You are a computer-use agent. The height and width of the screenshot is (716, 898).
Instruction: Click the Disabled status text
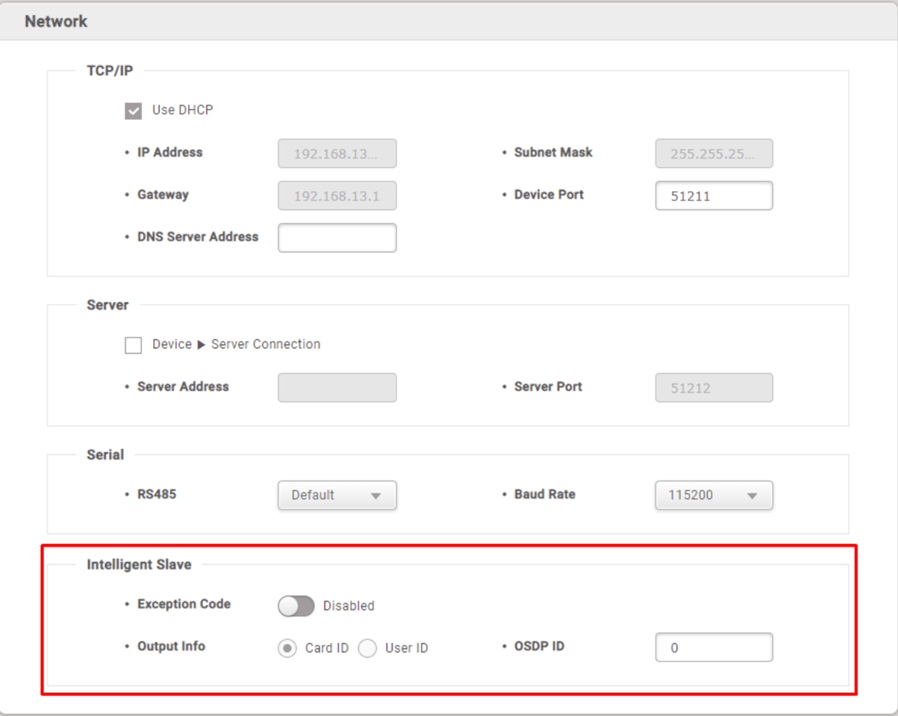click(349, 606)
